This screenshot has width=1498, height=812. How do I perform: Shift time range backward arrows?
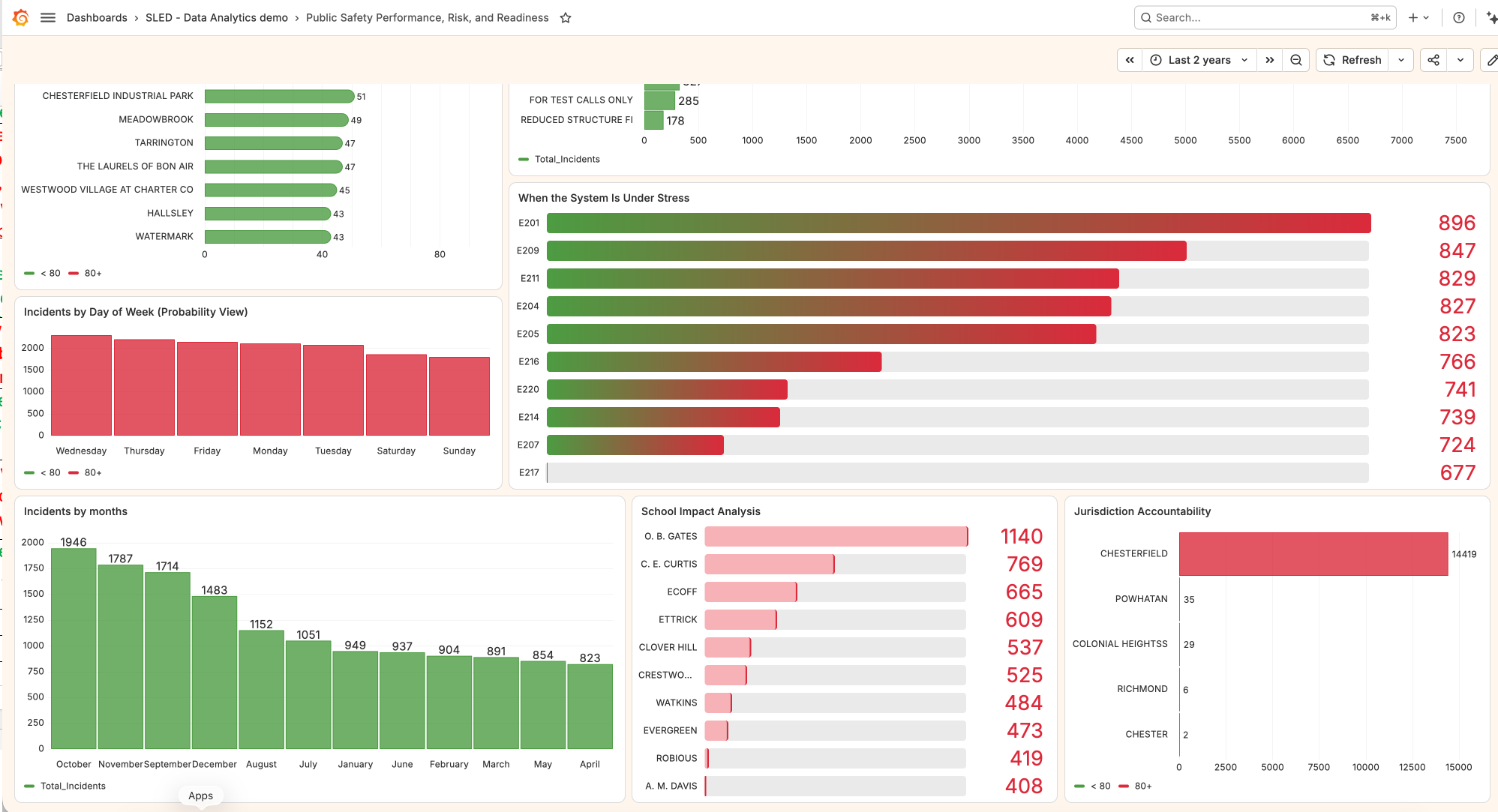[x=1130, y=60]
